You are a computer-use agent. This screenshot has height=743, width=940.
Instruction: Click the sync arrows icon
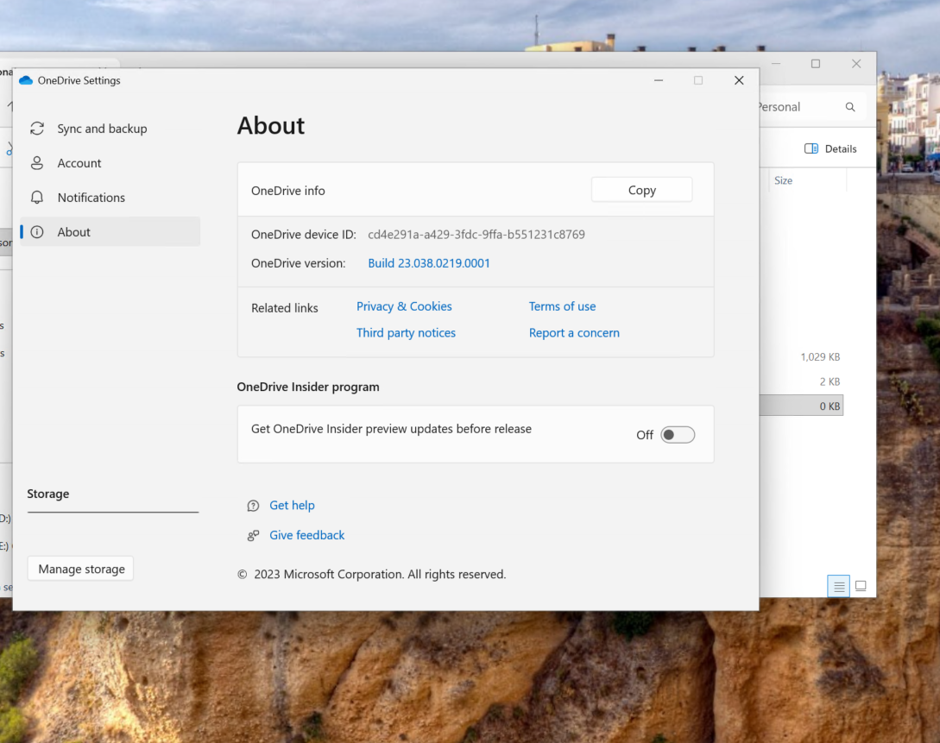37,128
